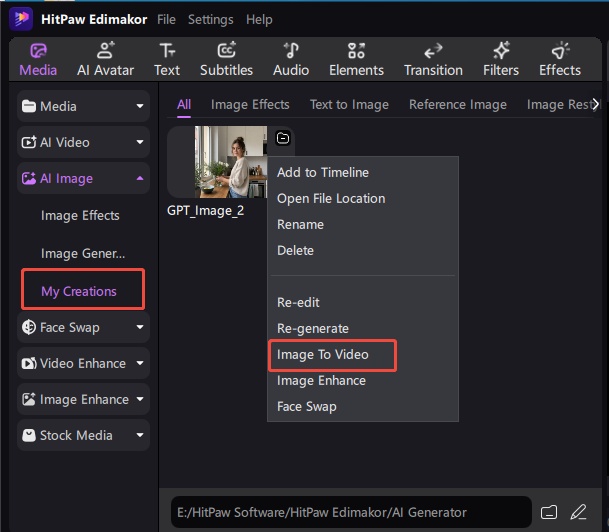Open the File menu

[x=166, y=19]
